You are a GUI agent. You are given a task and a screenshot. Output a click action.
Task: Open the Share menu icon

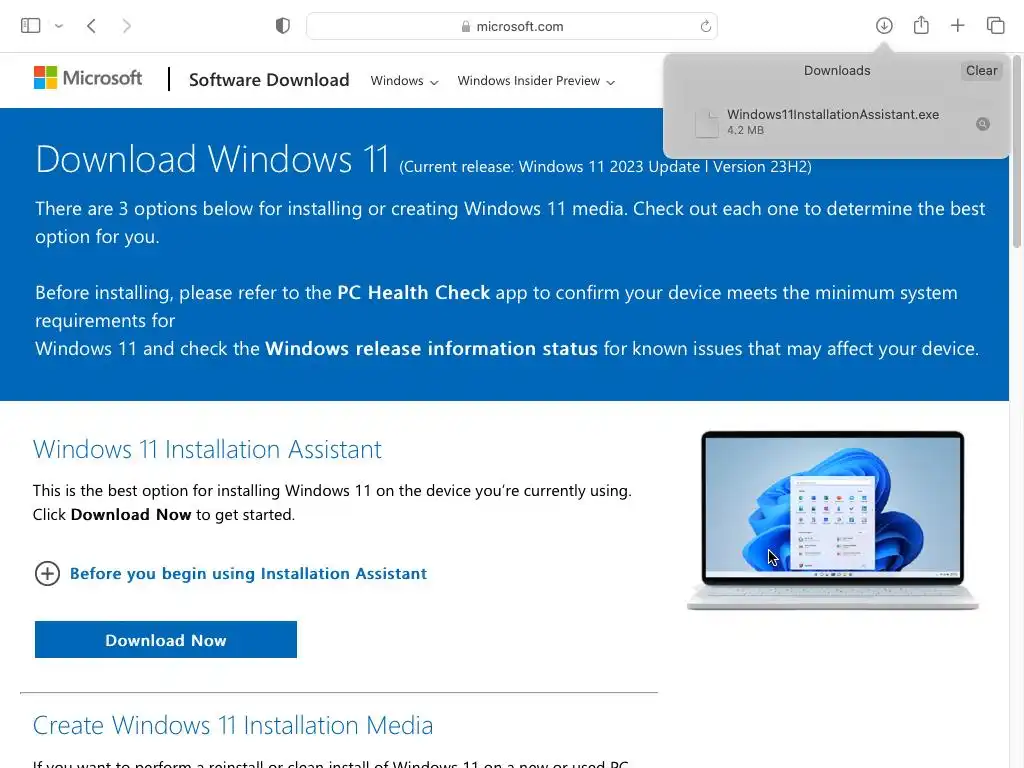click(921, 25)
